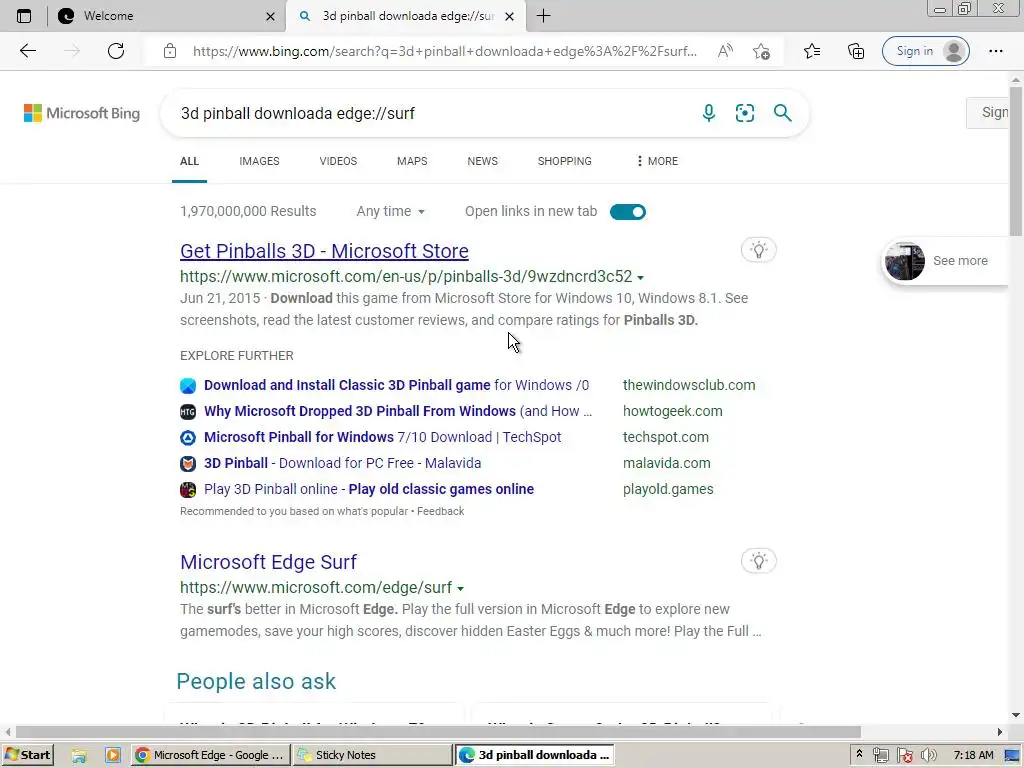1024x768 pixels.
Task: Click the Show desktop tray button
Action: (x=1012, y=755)
